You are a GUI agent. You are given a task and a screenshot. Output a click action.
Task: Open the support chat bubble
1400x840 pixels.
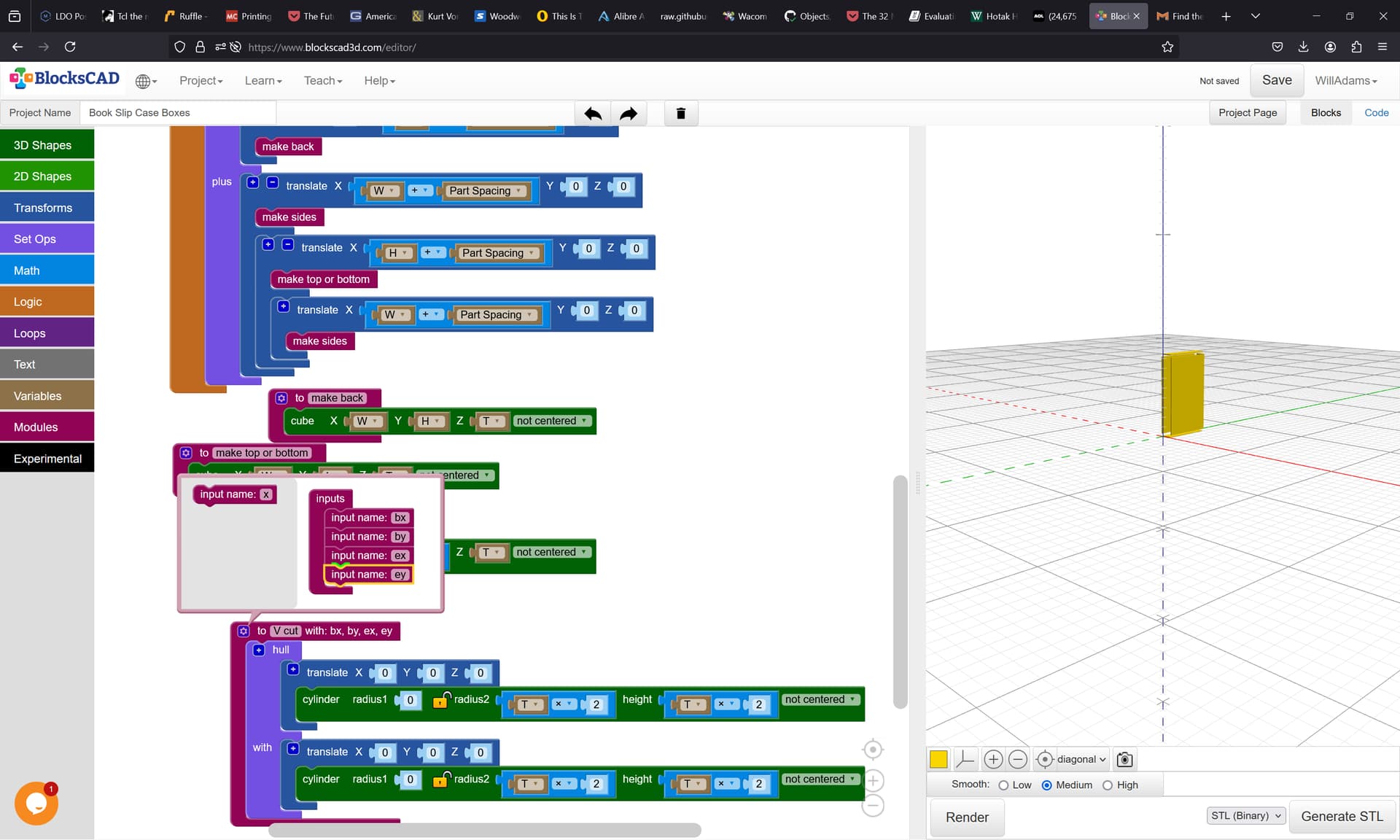click(x=36, y=803)
